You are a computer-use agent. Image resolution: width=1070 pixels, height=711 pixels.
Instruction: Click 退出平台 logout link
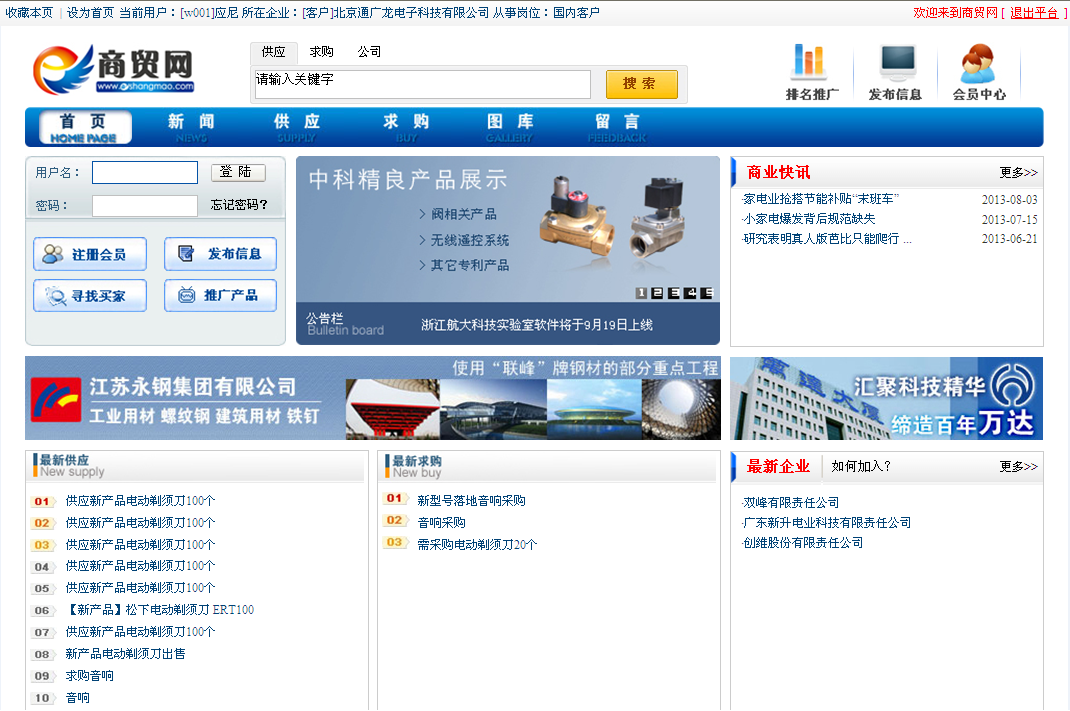[x=1034, y=12]
